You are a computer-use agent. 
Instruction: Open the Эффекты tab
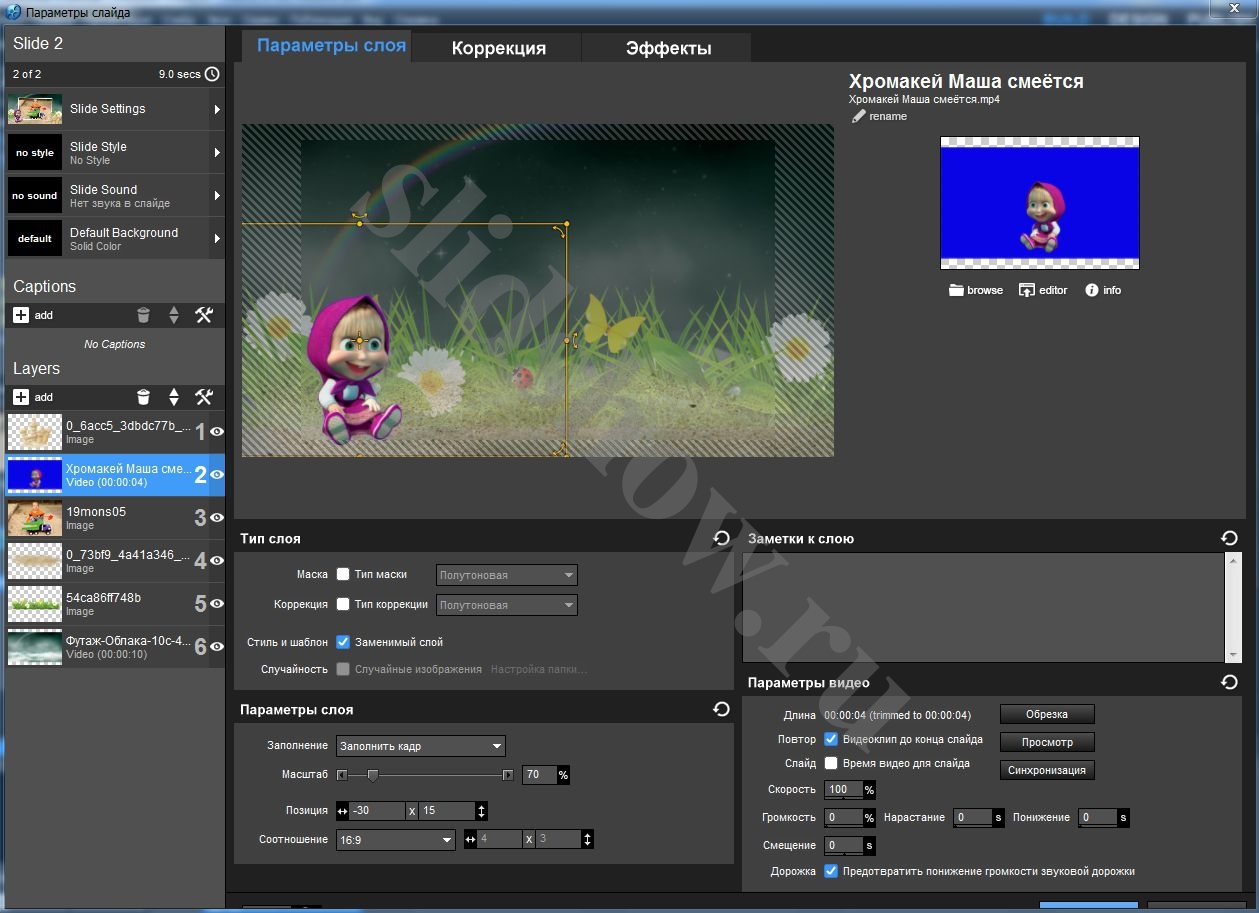tap(668, 48)
